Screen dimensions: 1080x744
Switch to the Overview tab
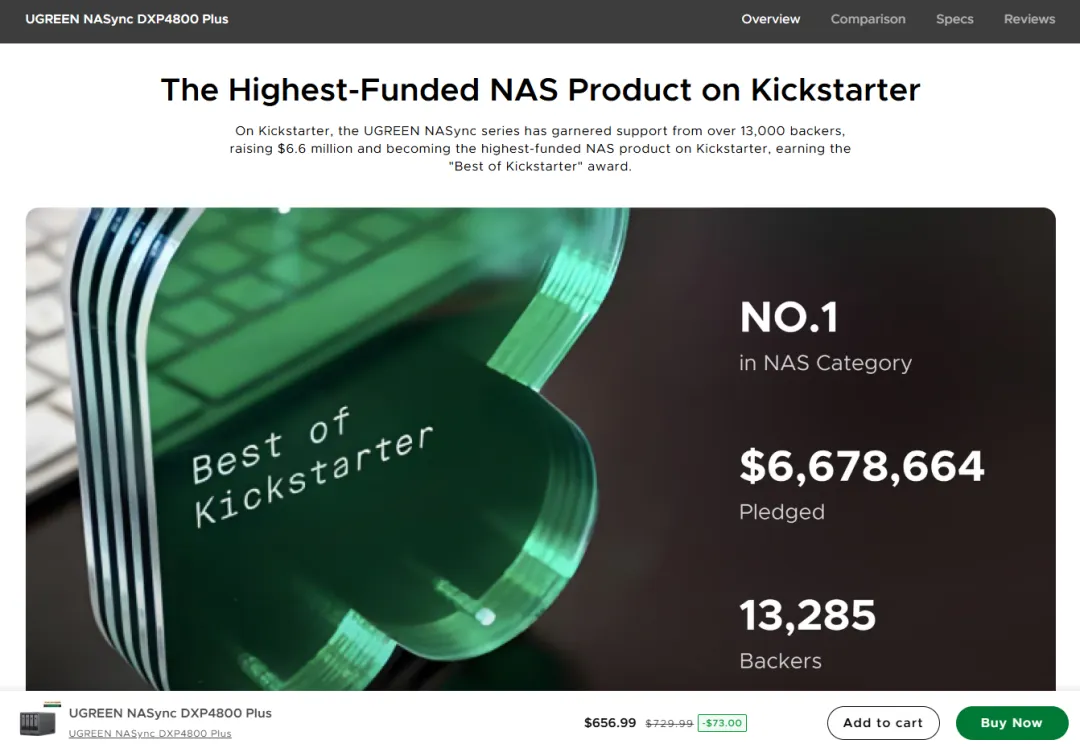click(770, 19)
